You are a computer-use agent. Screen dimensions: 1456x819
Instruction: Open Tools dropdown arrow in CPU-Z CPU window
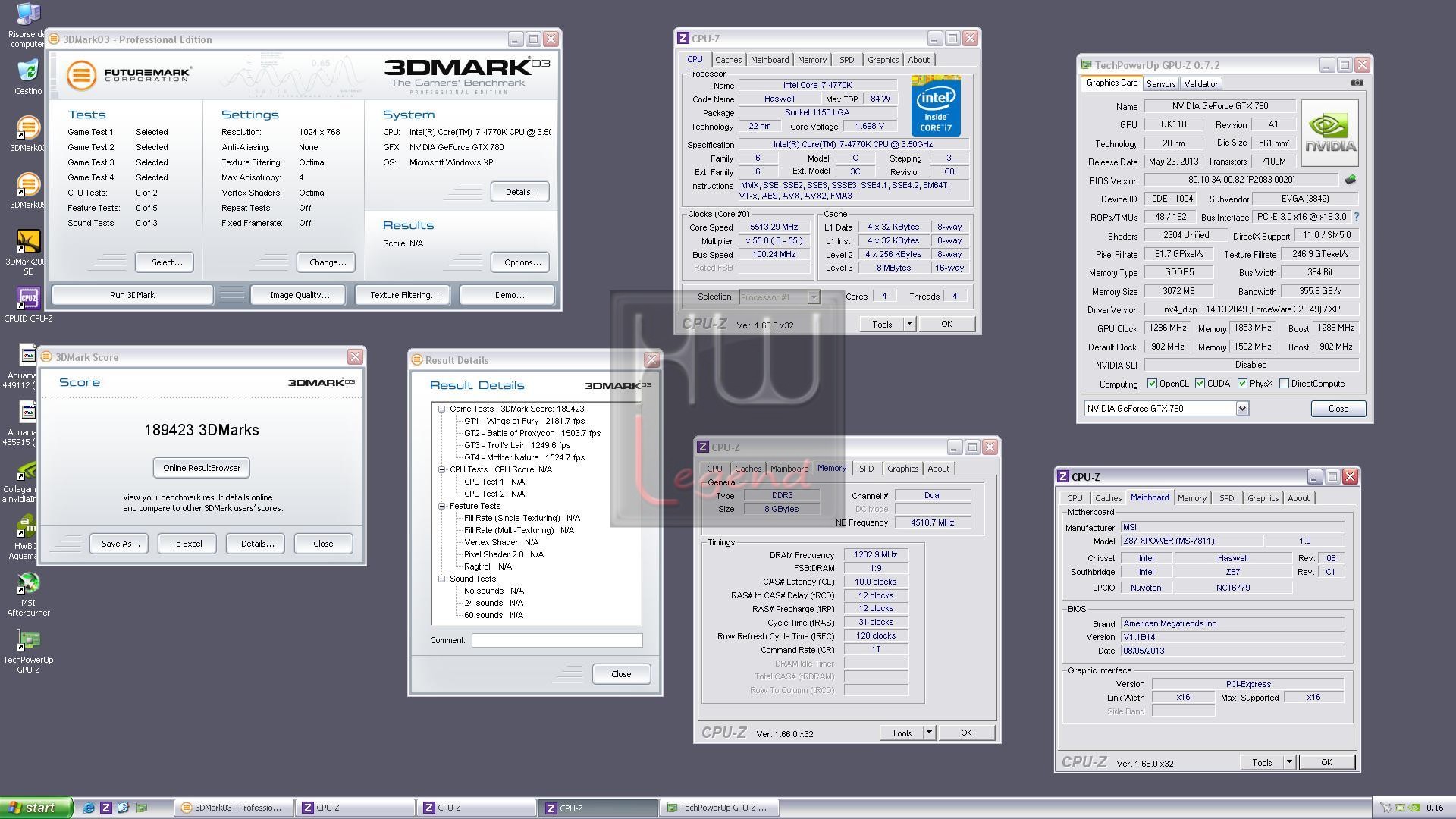click(x=909, y=324)
